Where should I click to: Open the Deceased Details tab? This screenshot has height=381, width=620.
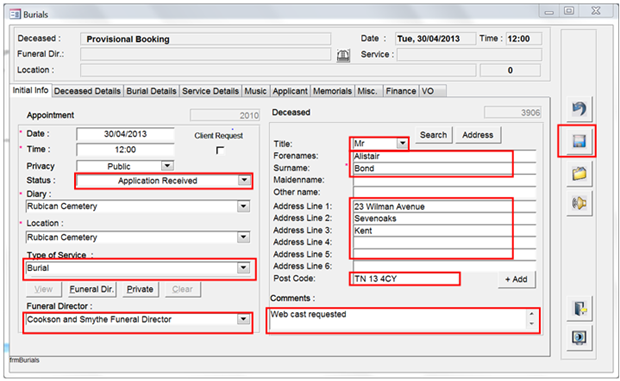[x=87, y=91]
